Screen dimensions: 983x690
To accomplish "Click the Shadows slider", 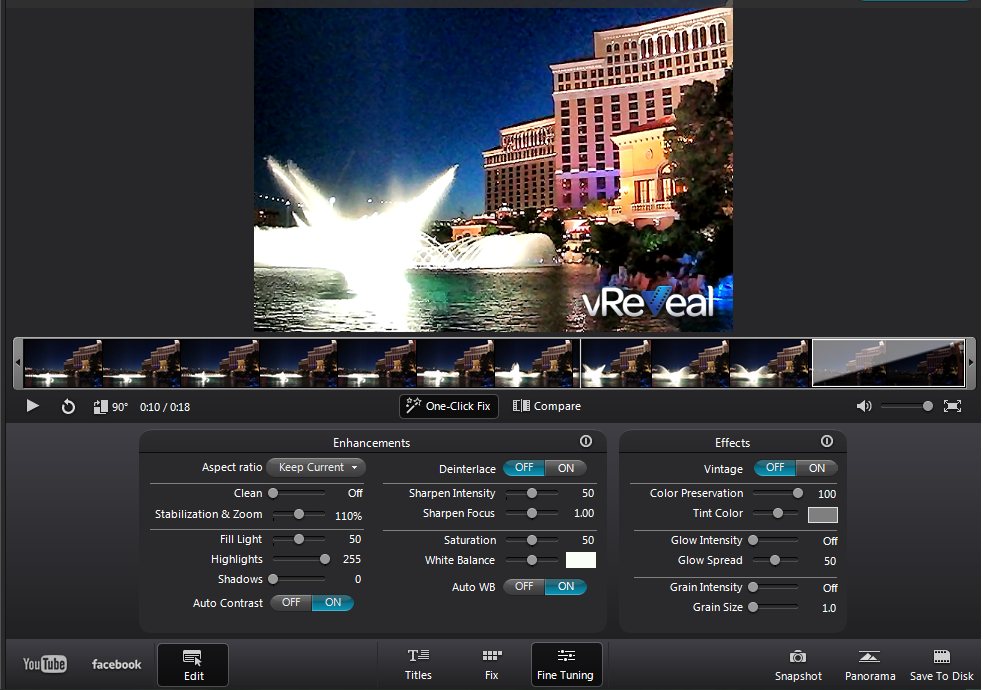I will [x=298, y=579].
